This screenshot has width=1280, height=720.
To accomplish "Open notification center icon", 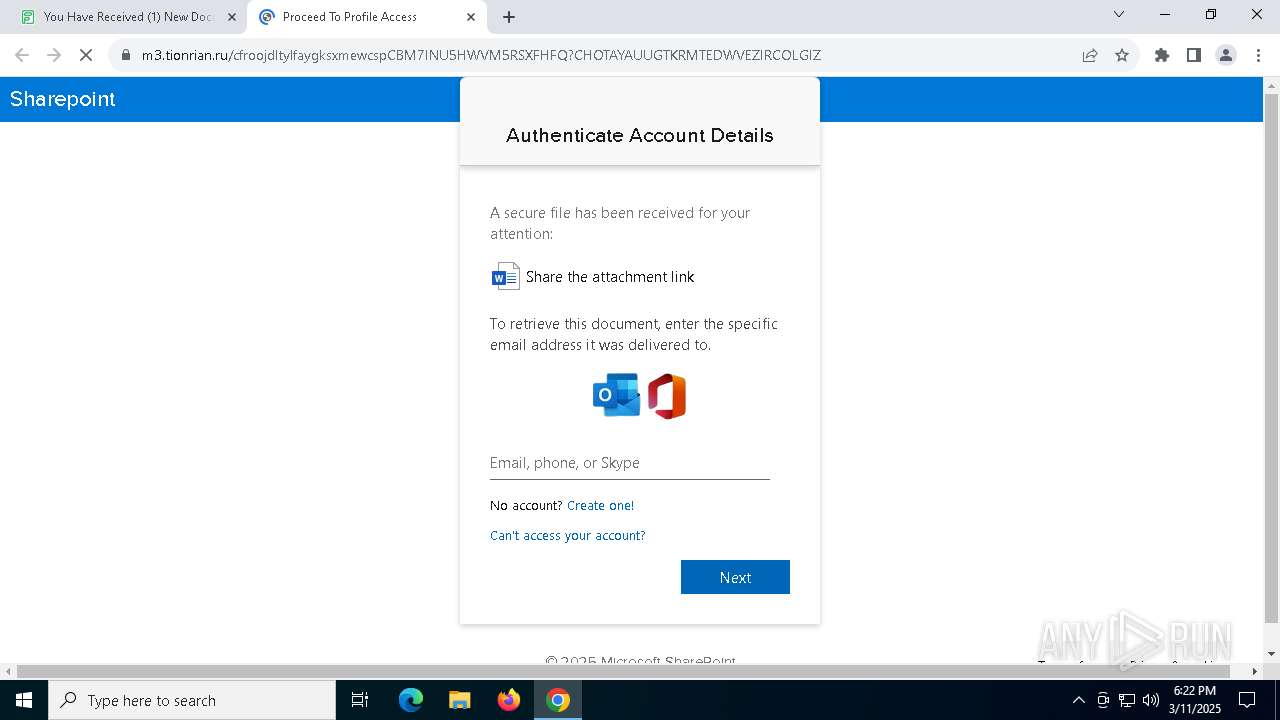I will (x=1247, y=700).
